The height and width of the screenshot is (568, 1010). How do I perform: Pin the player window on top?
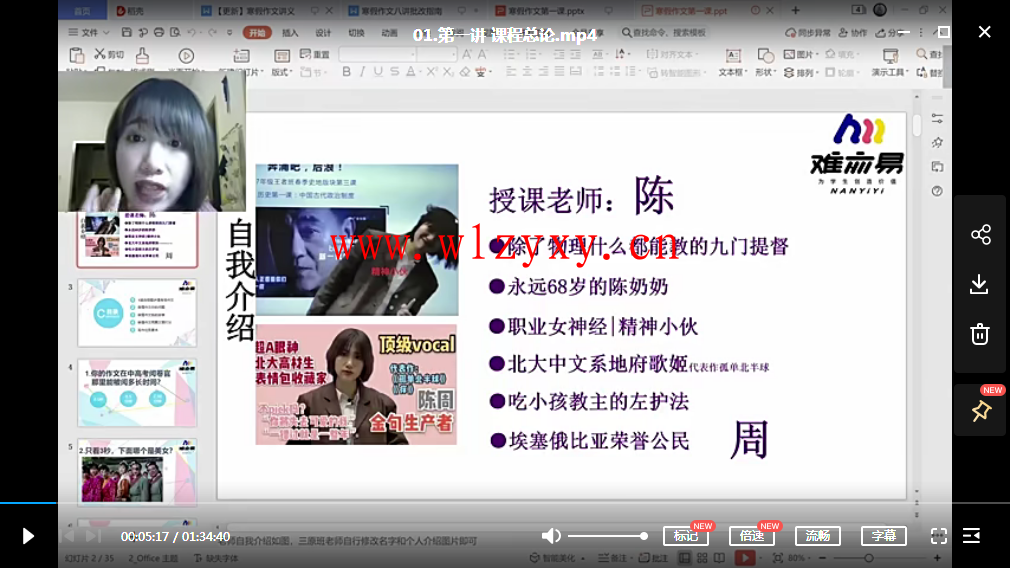pyautogui.click(x=981, y=411)
